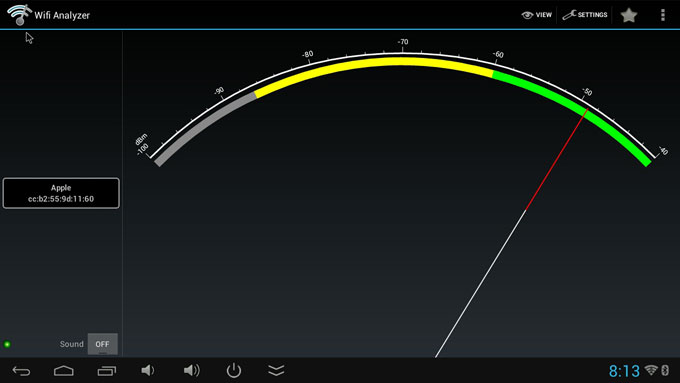Click the WiFi signal status icon

point(651,370)
